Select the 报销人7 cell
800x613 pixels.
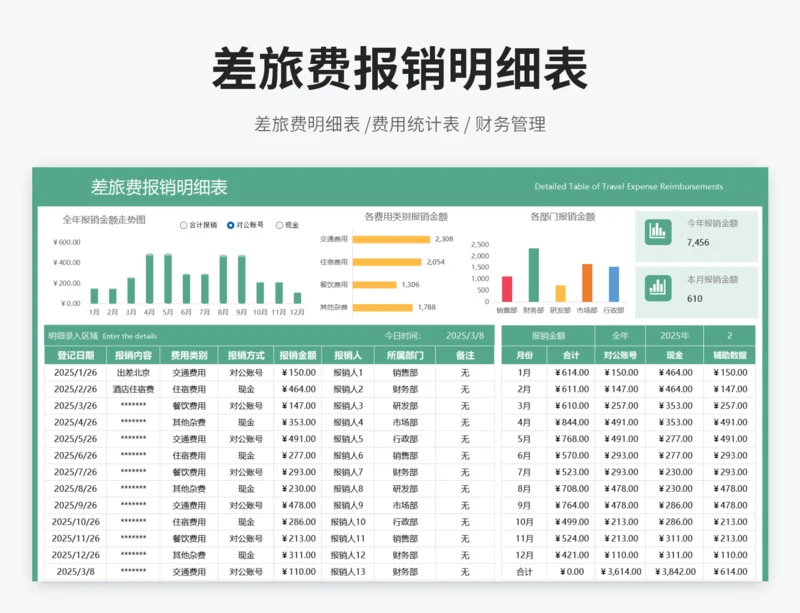(348, 472)
